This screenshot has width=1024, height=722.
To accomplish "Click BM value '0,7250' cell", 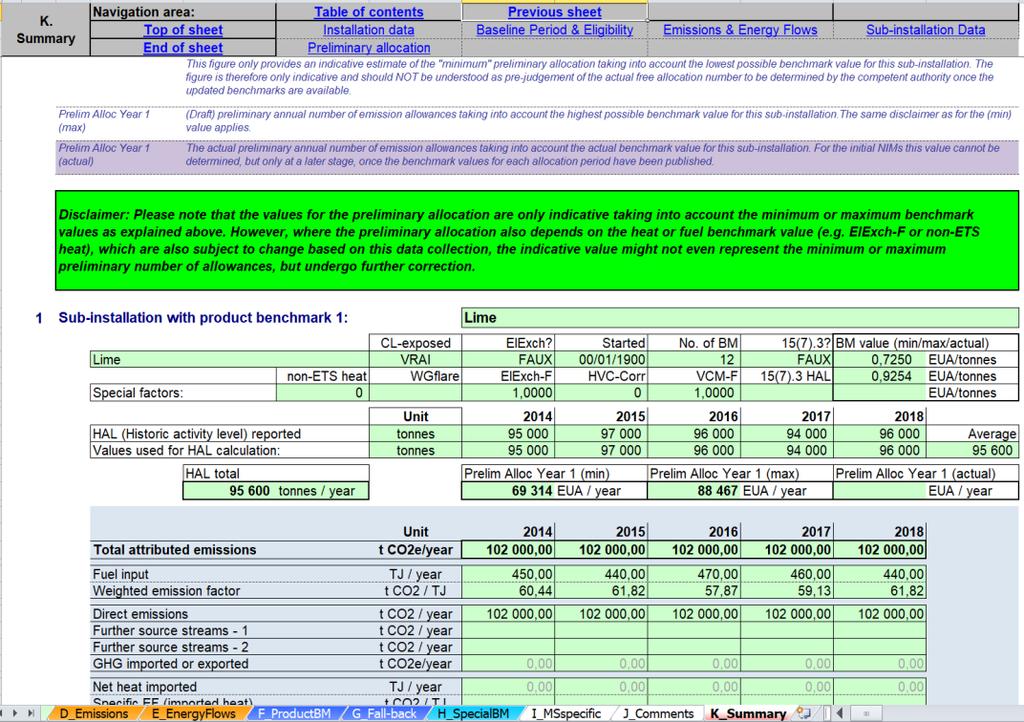I will tap(880, 360).
